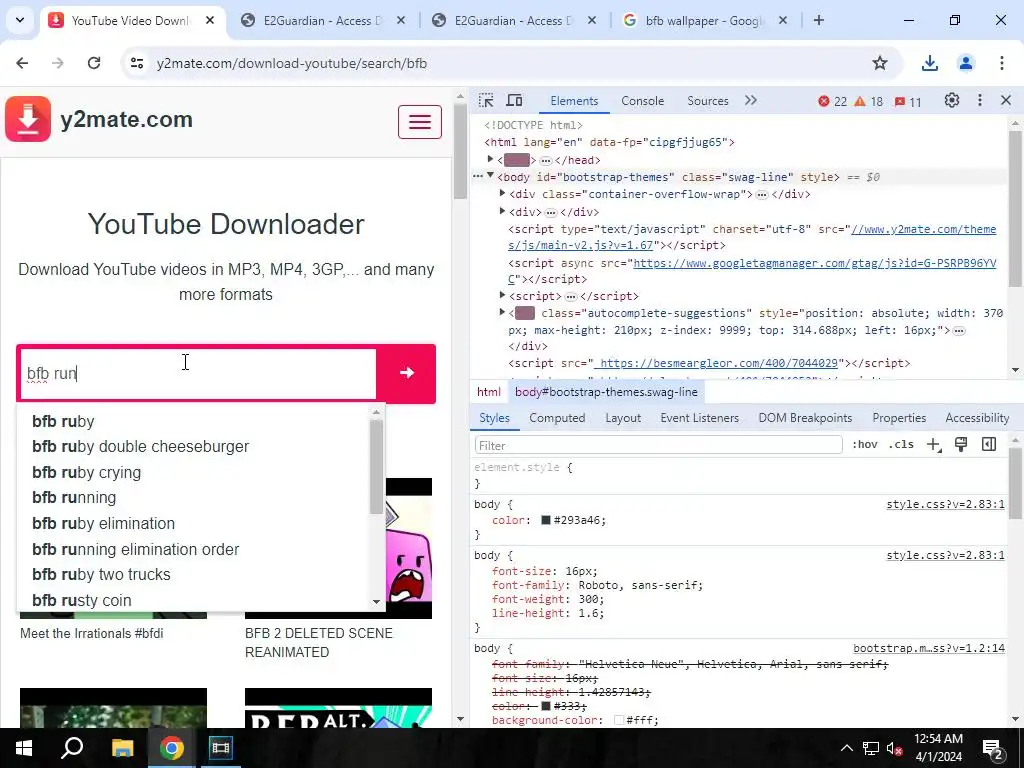The width and height of the screenshot is (1024, 768).
Task: Open the DOM Breakpoints tab
Action: point(805,418)
